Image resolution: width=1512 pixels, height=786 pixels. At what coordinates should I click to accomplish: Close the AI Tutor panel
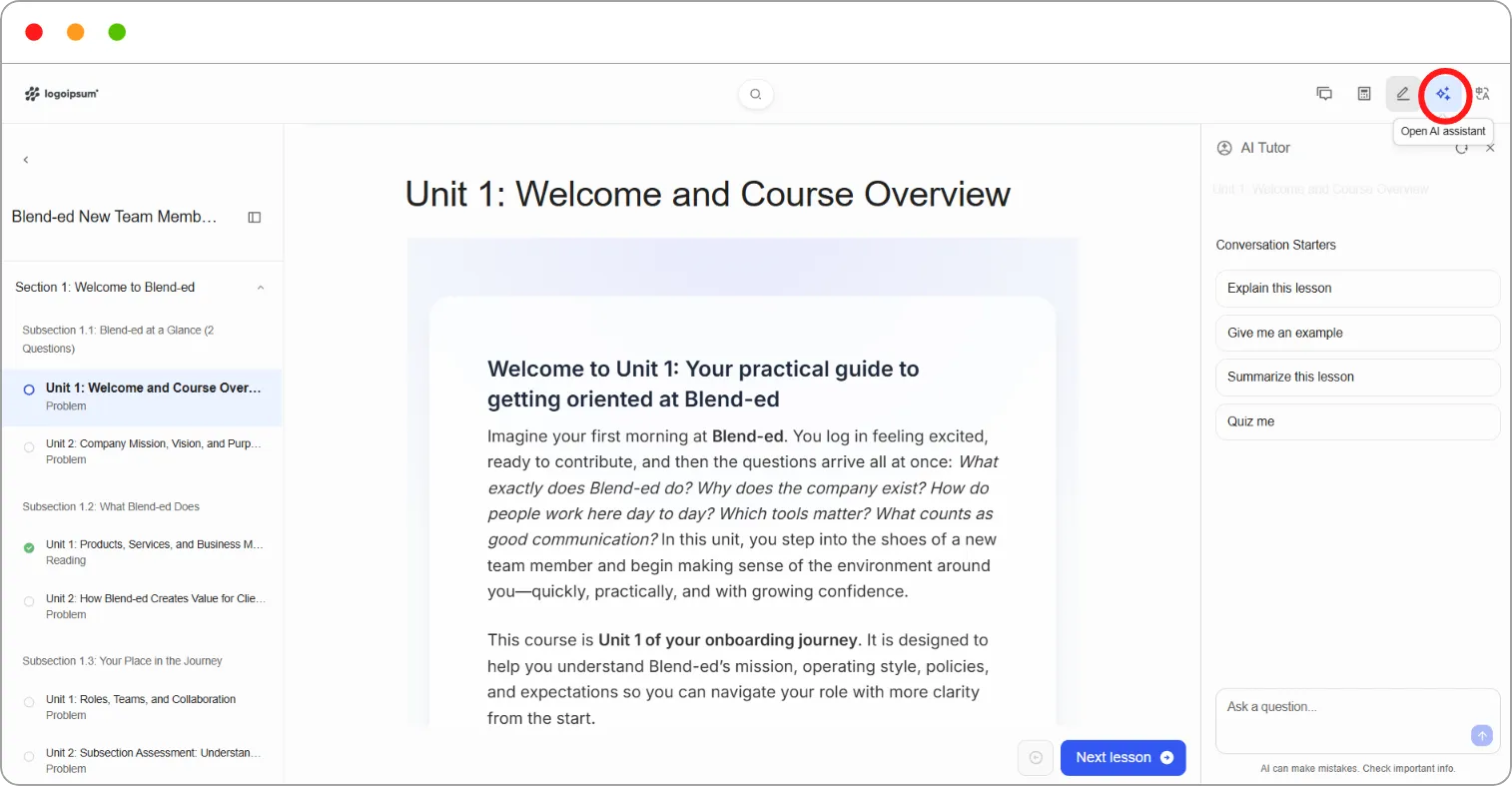pyautogui.click(x=1490, y=148)
